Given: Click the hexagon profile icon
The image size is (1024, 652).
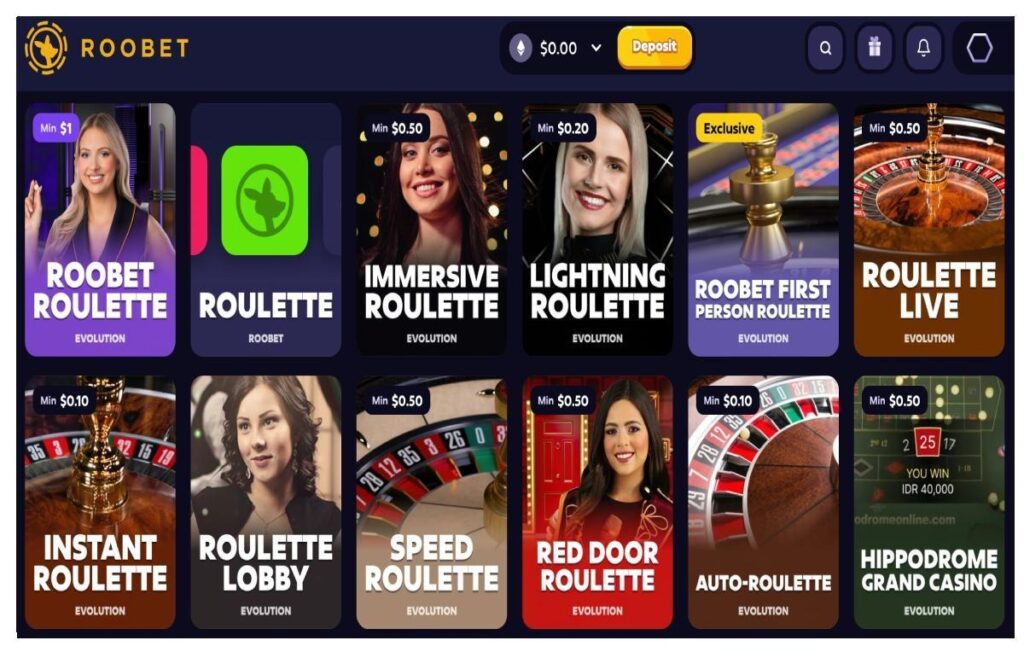Looking at the screenshot, I should tap(979, 48).
